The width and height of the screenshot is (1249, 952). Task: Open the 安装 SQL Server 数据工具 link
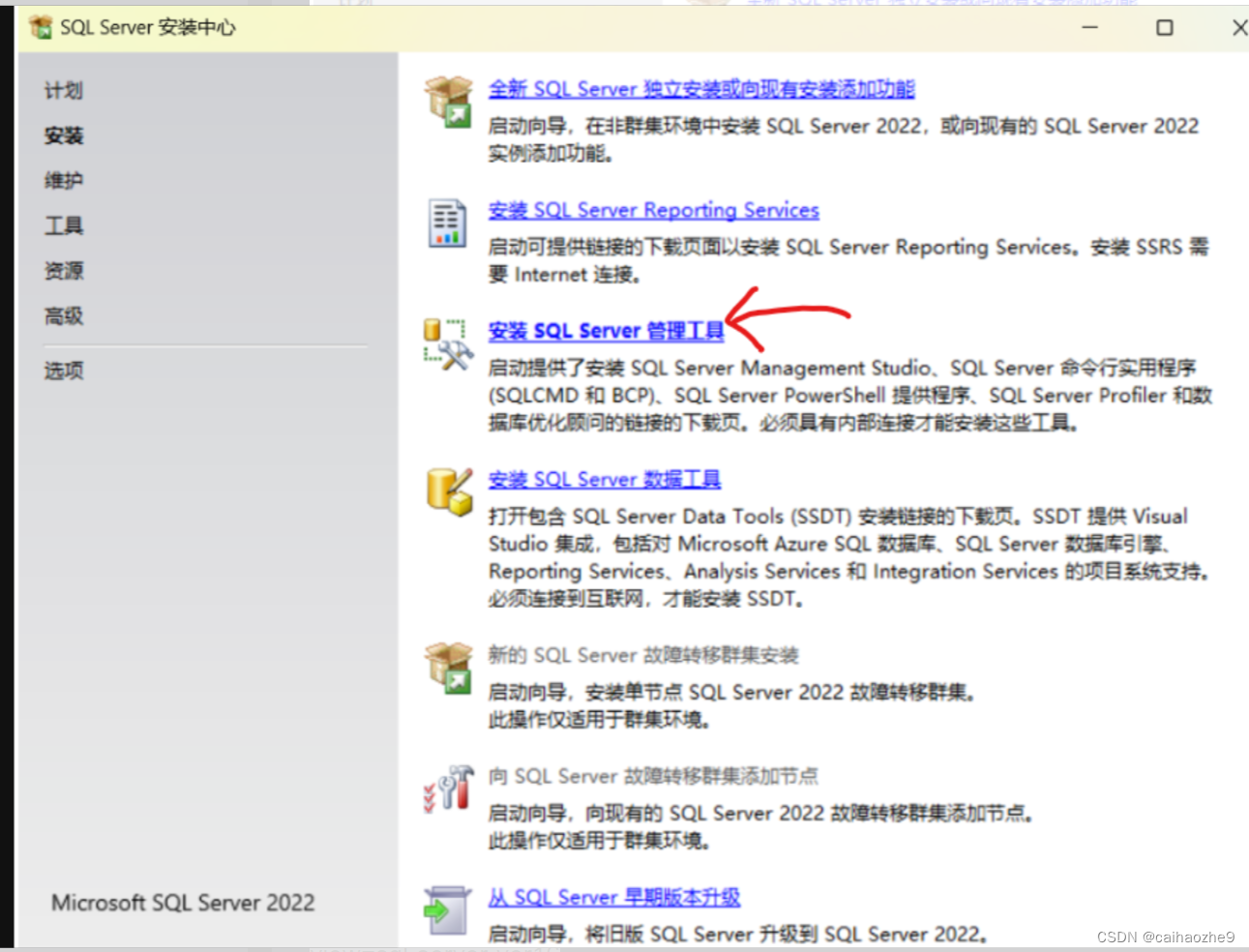coord(604,479)
